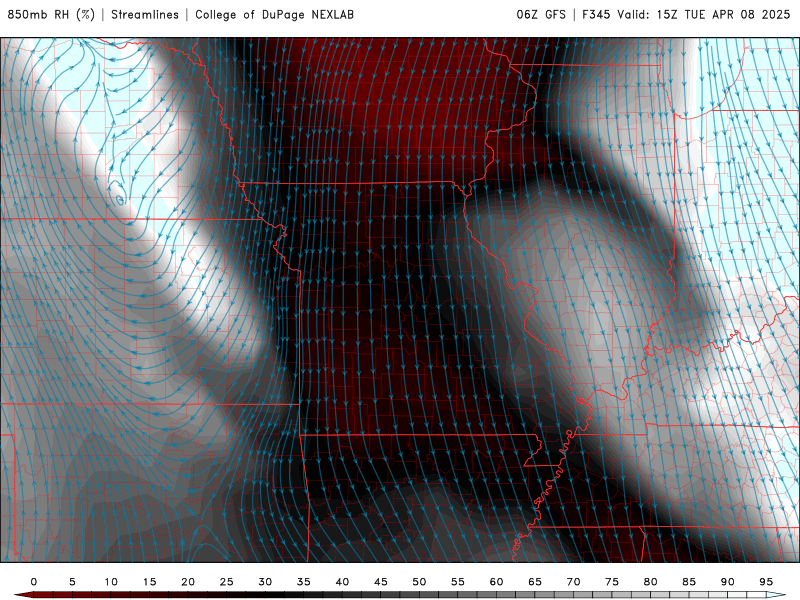
Task: Click the "Streamlines" label in the header
Action: coord(145,15)
